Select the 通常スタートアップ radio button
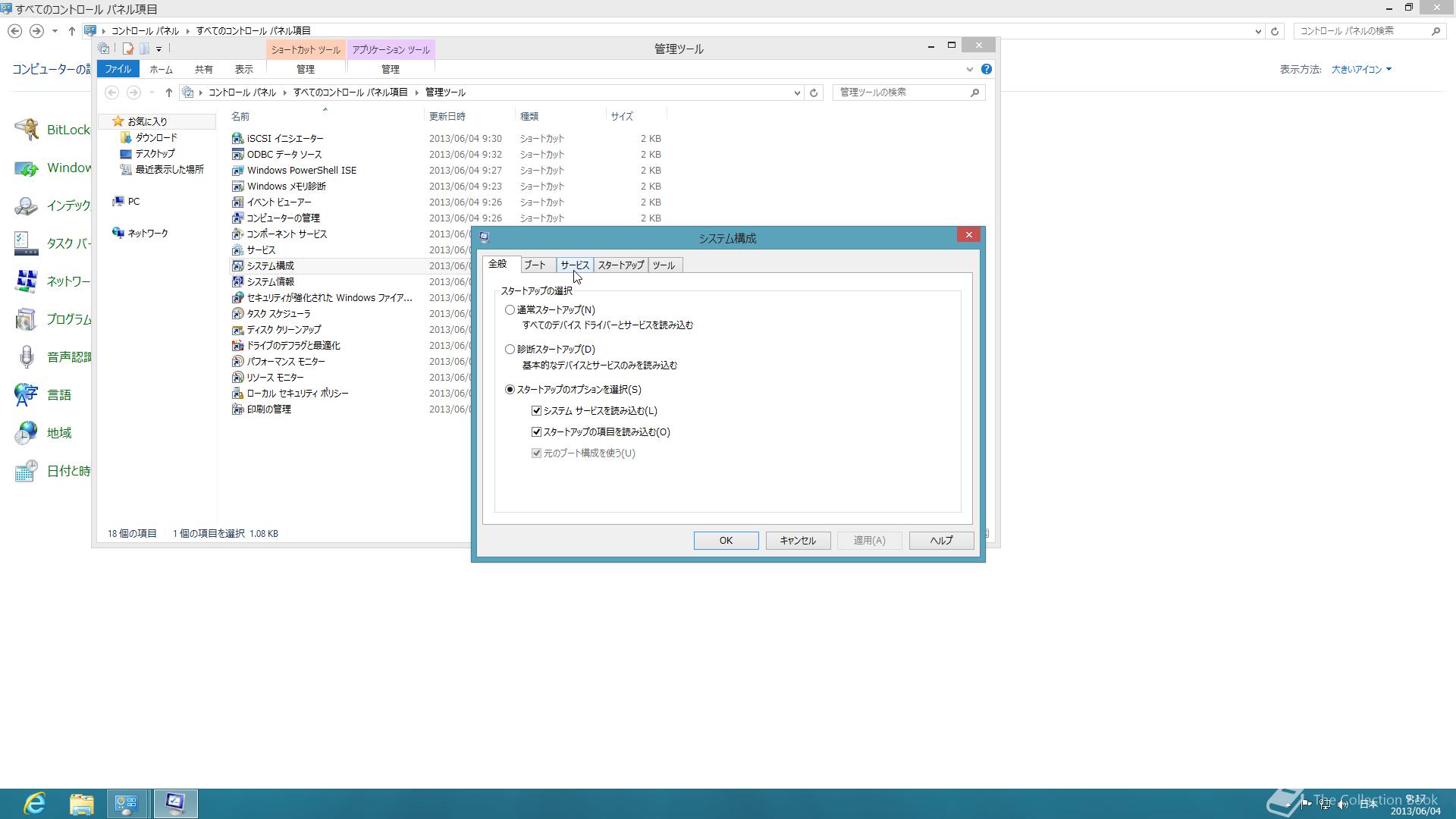 [510, 310]
